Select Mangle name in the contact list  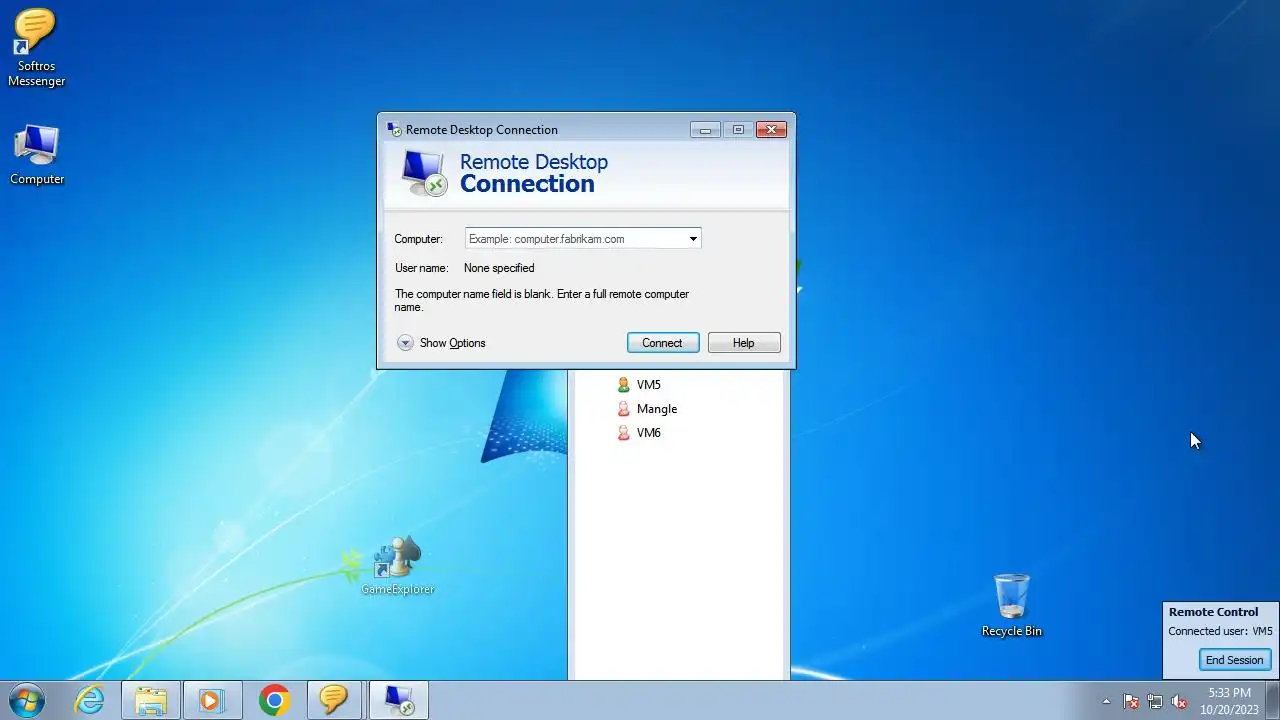click(657, 409)
